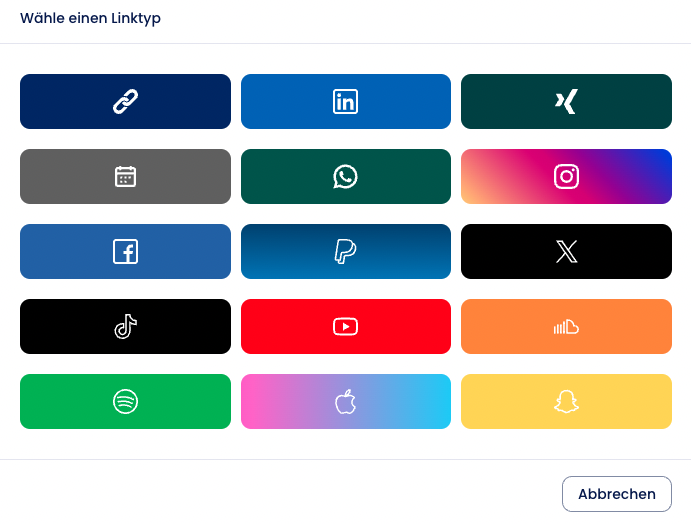Pick the SoundCloud link type
Image resolution: width=691 pixels, height=524 pixels.
click(566, 327)
